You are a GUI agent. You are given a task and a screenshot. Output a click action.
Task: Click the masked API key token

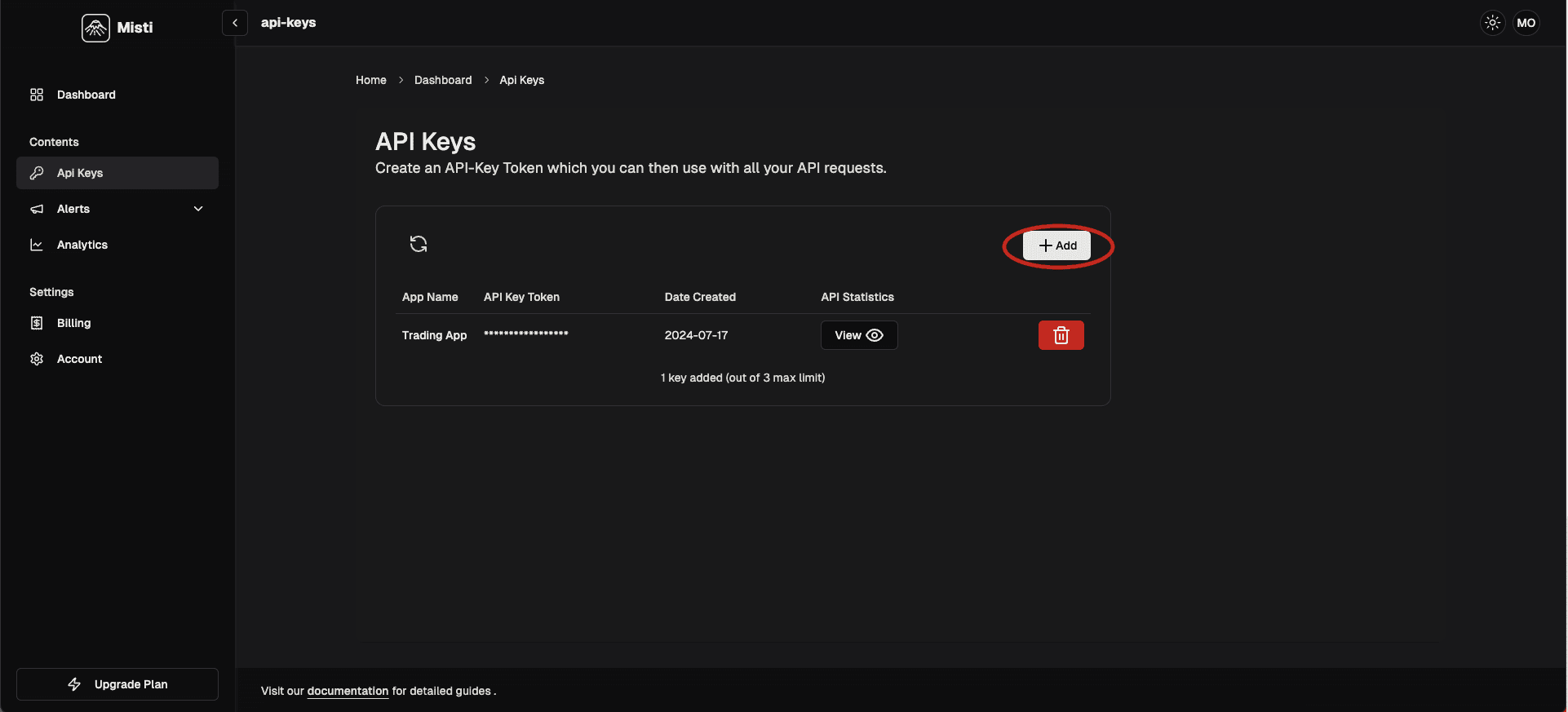point(525,334)
